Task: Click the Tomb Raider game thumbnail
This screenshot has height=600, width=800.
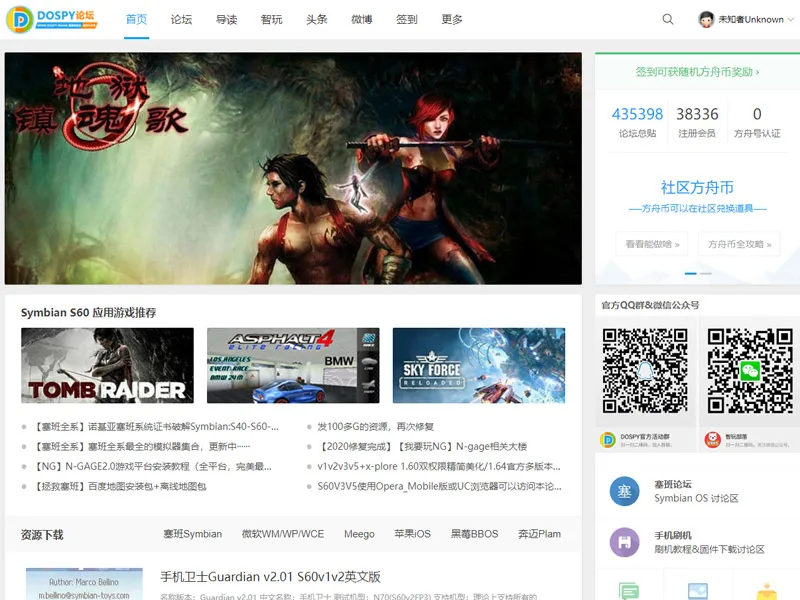Action: (107, 365)
